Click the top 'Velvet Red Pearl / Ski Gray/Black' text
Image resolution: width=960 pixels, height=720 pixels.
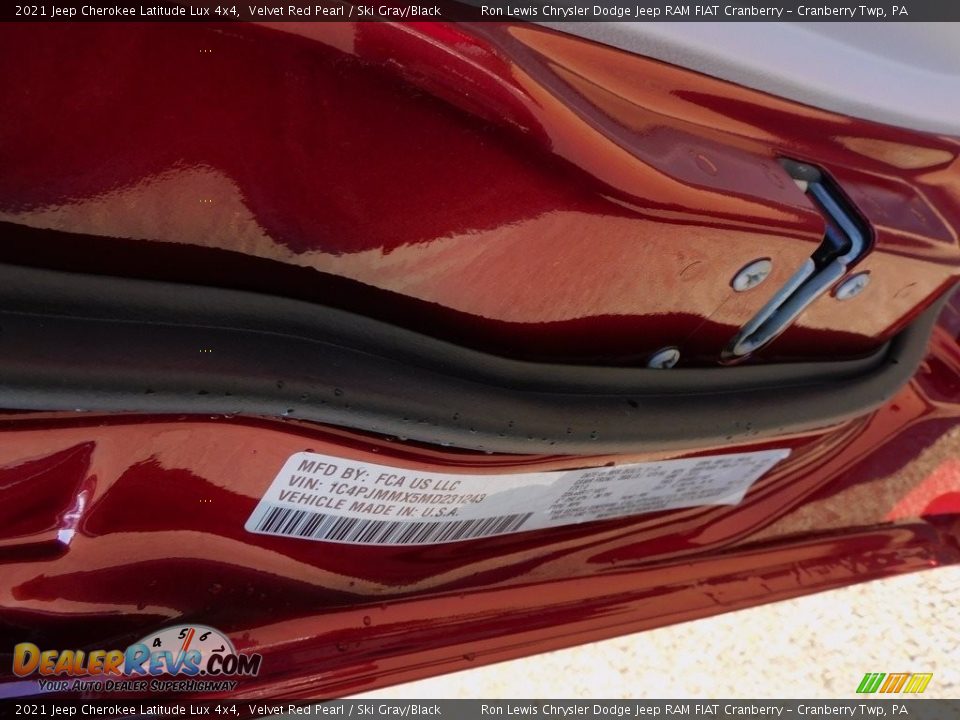click(345, 11)
